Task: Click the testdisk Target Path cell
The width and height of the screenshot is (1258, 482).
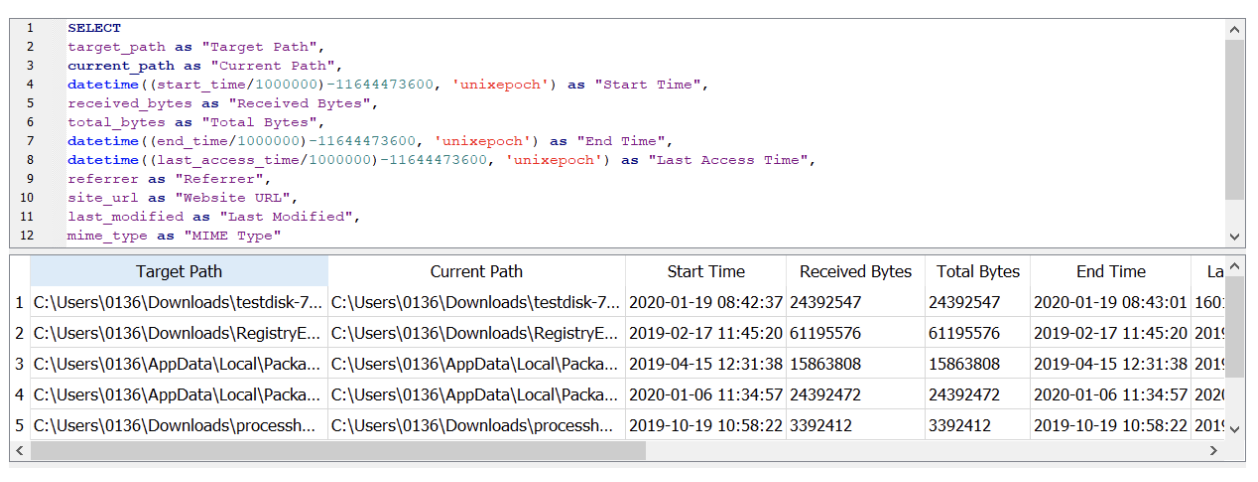Action: 179,302
